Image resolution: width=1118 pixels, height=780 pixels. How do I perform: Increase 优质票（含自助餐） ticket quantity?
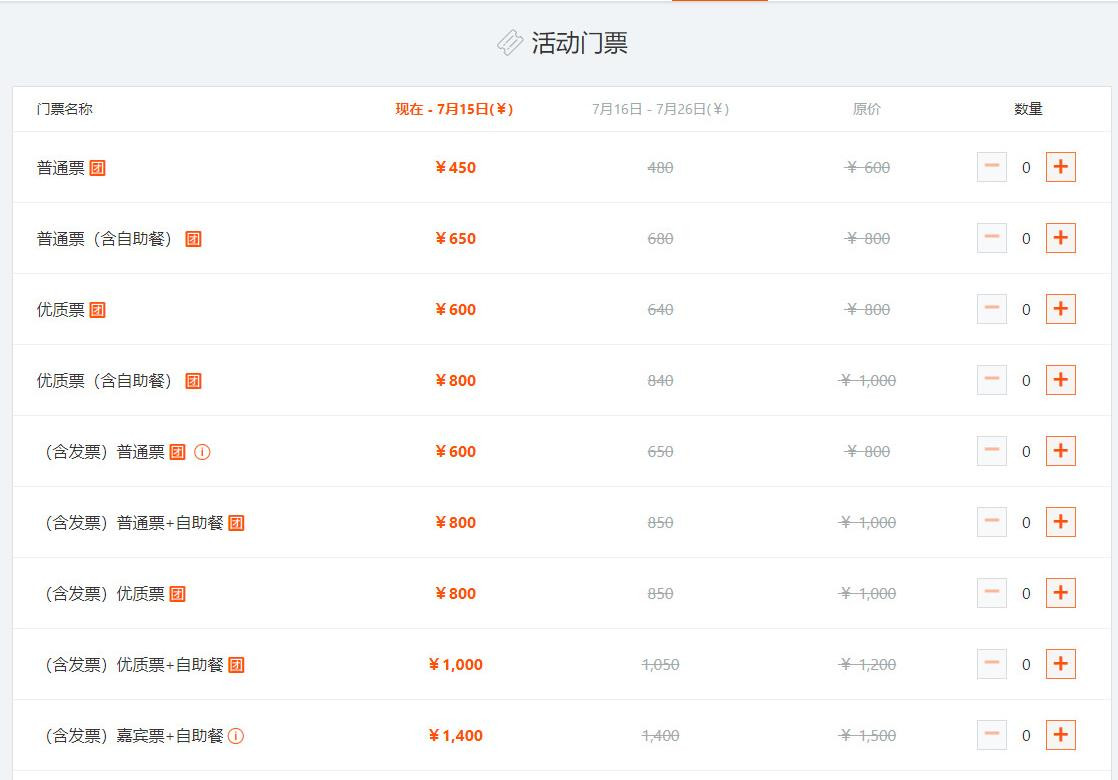[1060, 380]
